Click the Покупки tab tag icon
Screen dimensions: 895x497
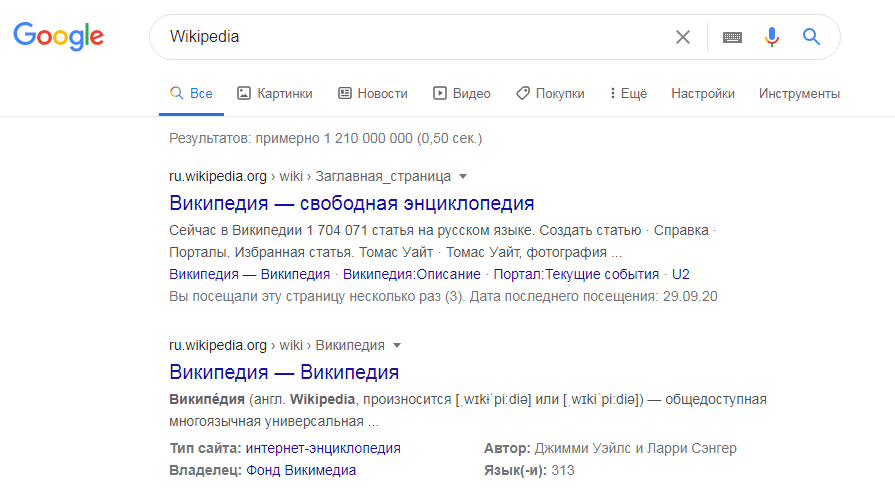coord(523,93)
